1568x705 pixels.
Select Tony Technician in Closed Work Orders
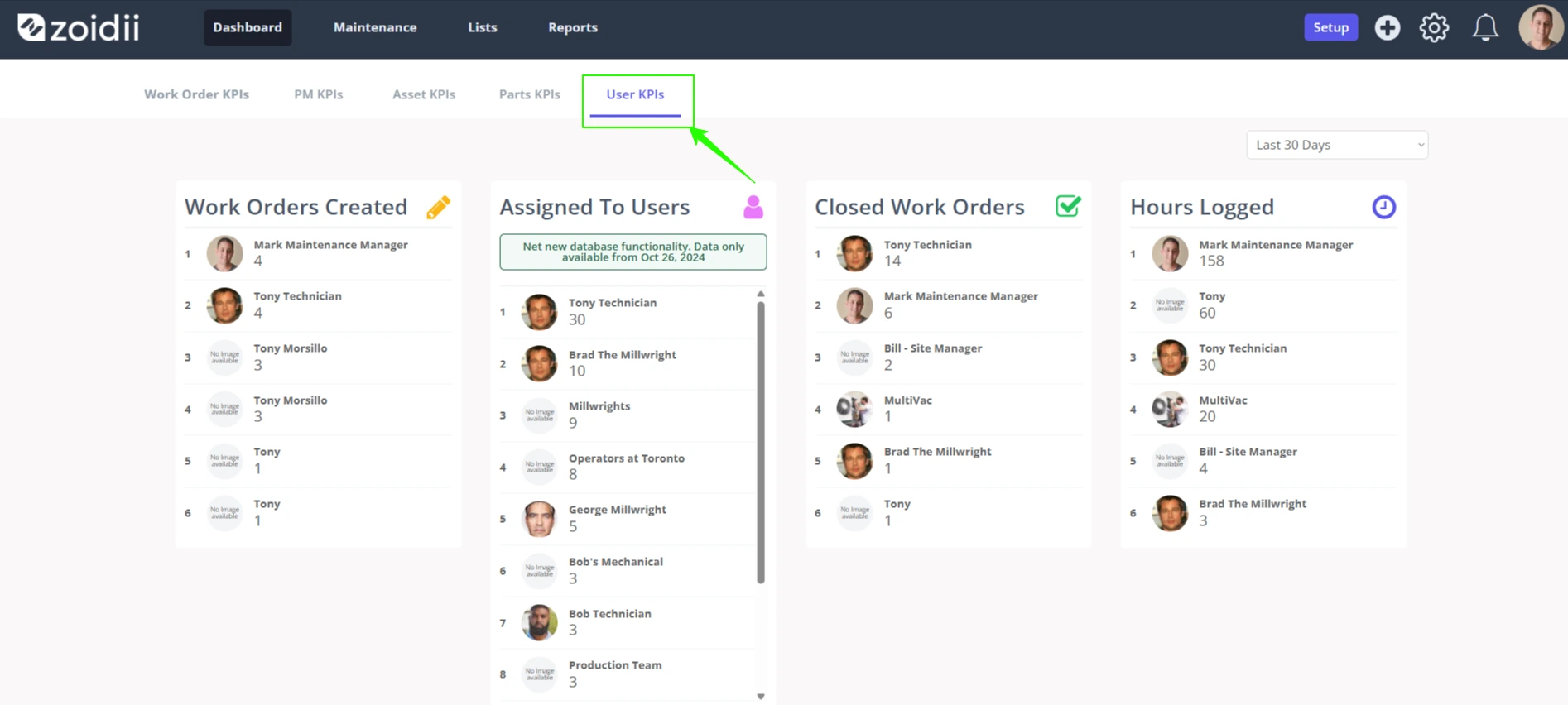[949, 253]
